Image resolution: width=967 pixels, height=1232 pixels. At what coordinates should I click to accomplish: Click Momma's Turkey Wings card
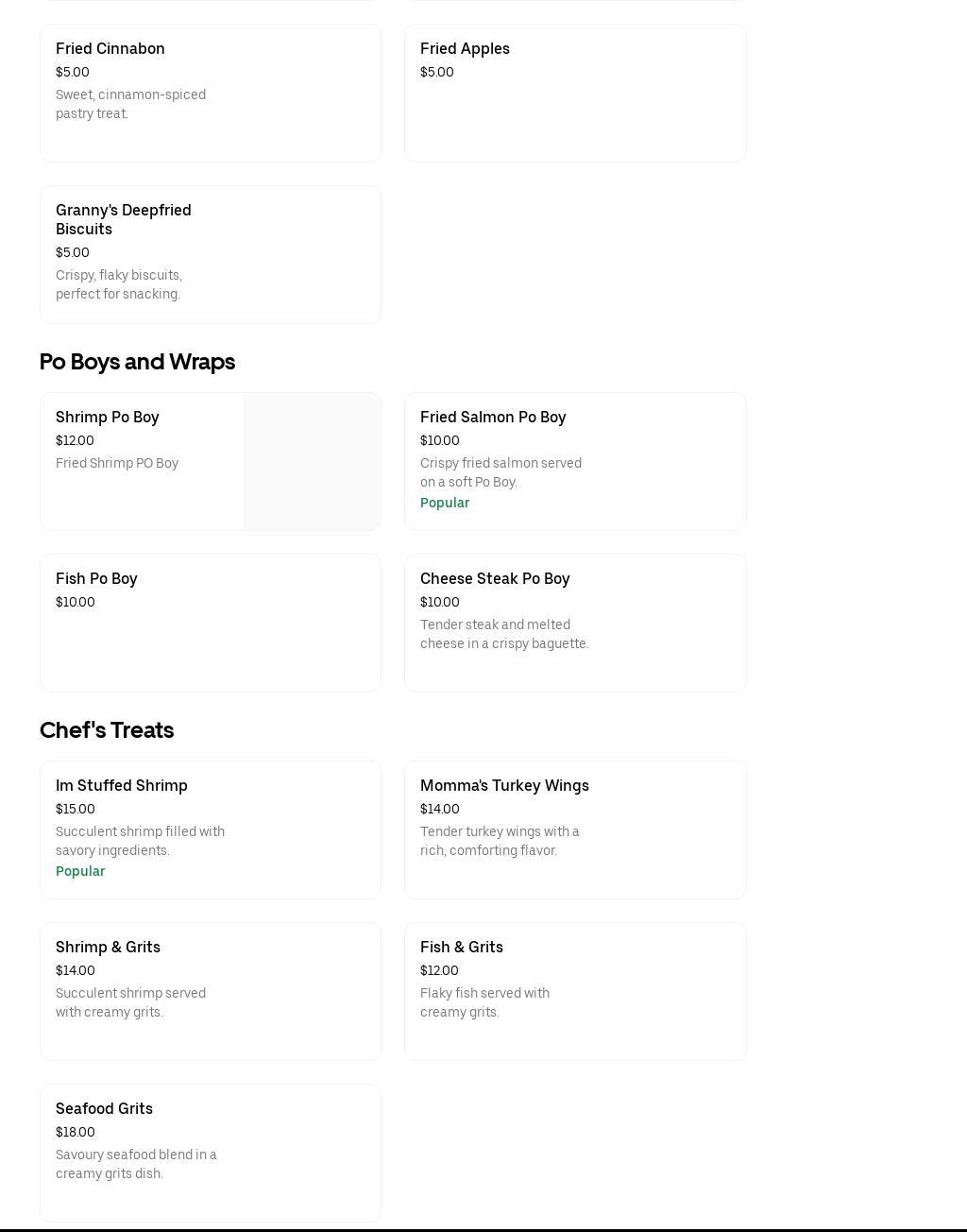click(x=574, y=830)
